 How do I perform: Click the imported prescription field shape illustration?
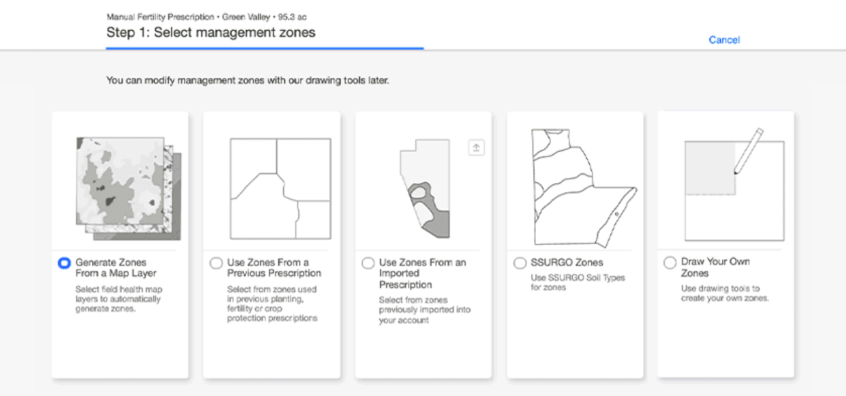[425, 188]
